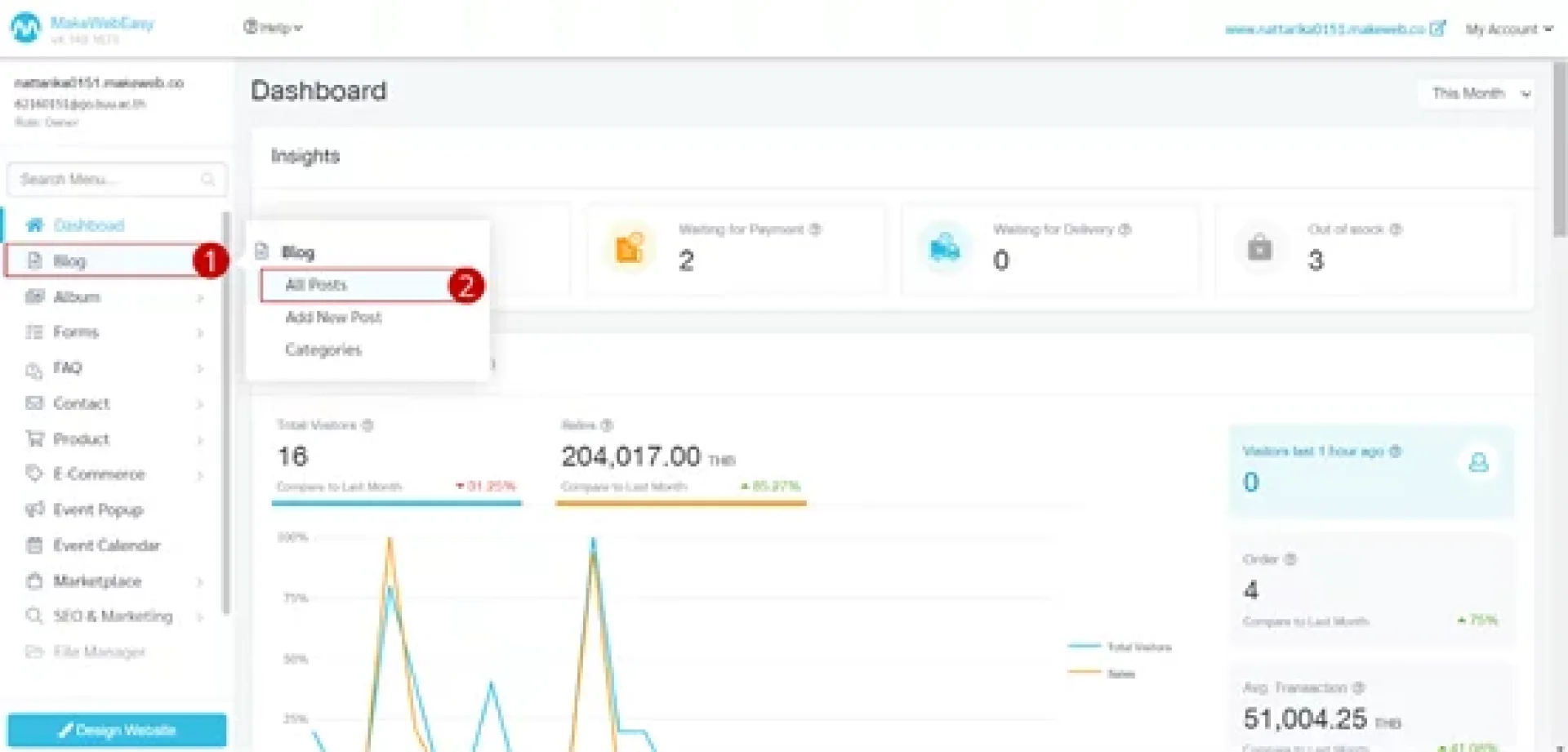Click the Waiting for Delivery truck icon
Screen dimensions: 1568x752
[944, 247]
